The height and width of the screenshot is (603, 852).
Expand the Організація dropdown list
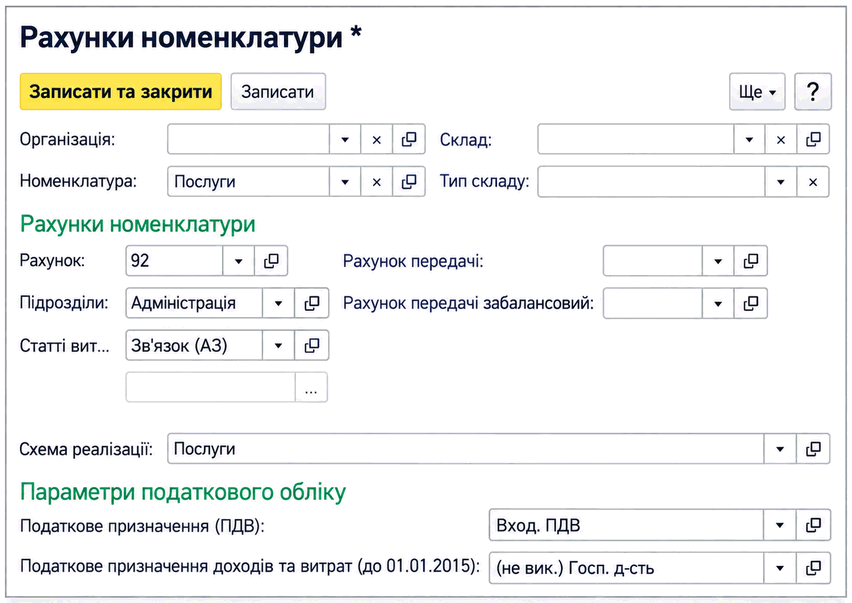tap(344, 140)
